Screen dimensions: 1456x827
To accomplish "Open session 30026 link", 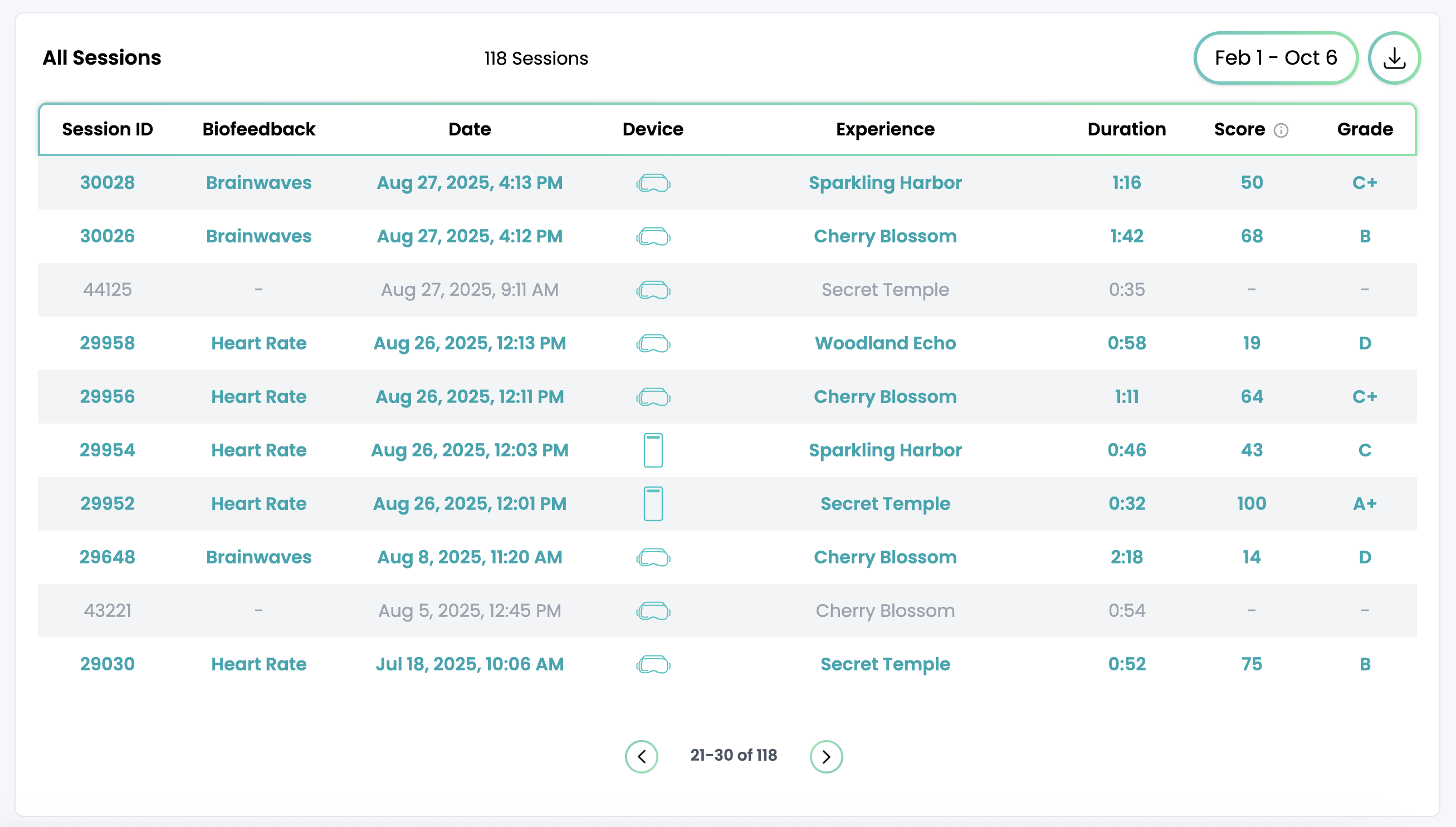I will [x=108, y=236].
